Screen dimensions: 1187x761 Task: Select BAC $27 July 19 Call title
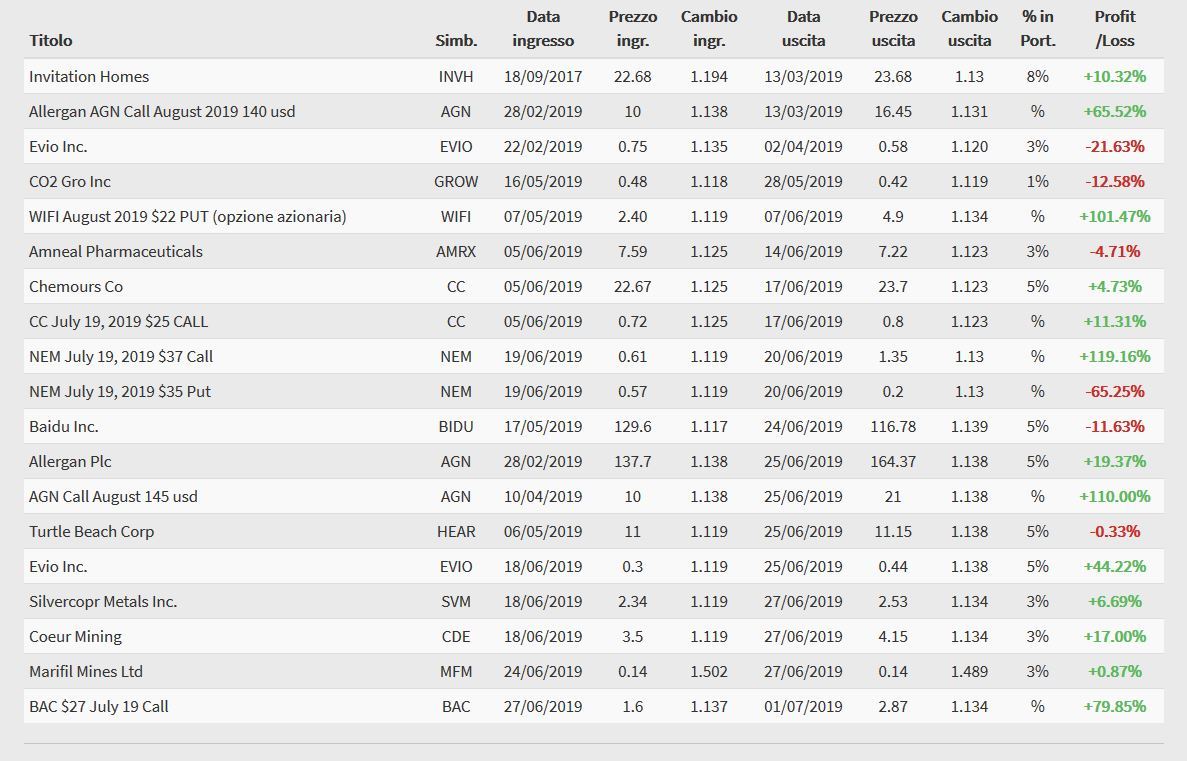[98, 706]
